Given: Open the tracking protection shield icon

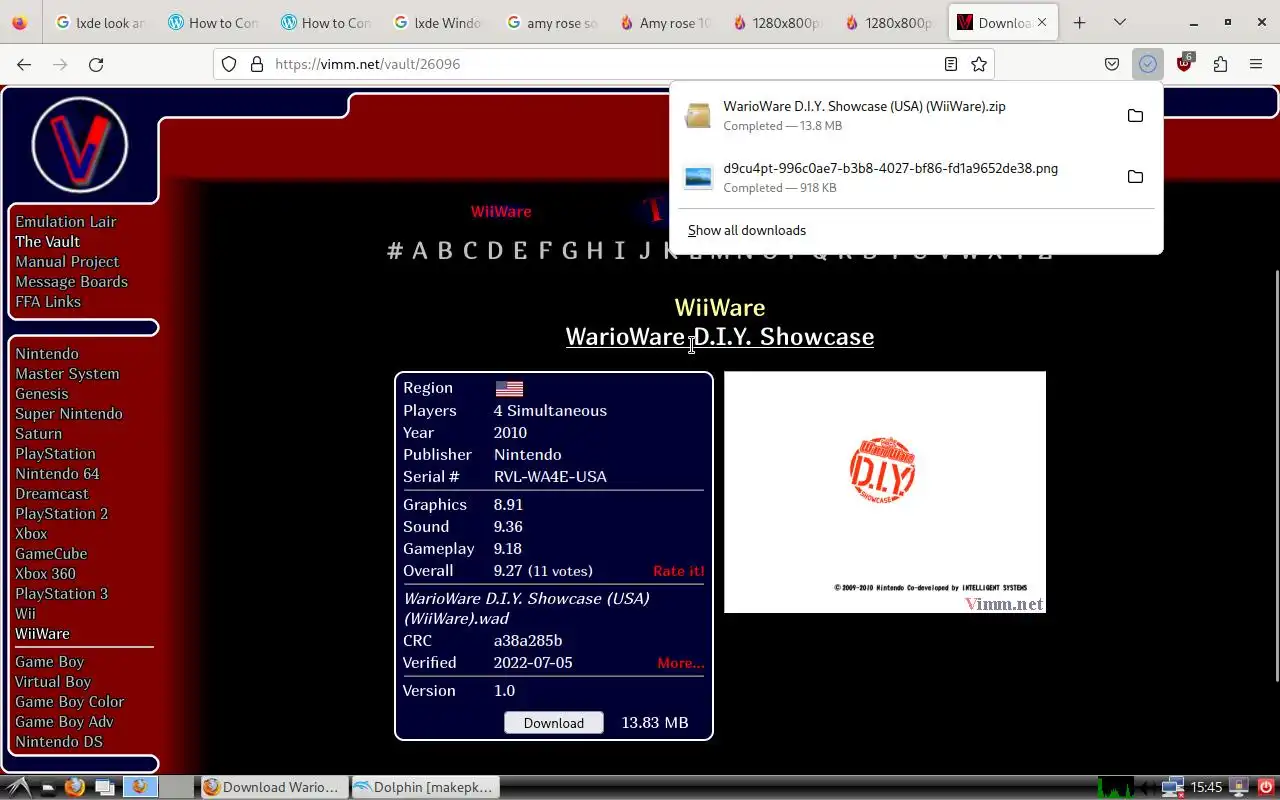Looking at the screenshot, I should click(x=229, y=64).
